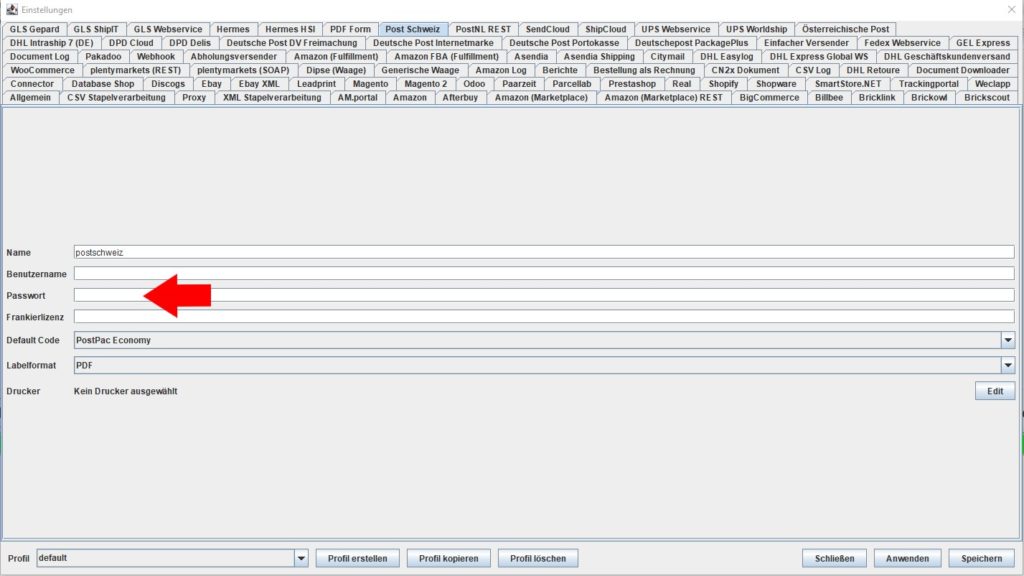Open the Shopify tab
This screenshot has height=576, width=1024.
[723, 84]
